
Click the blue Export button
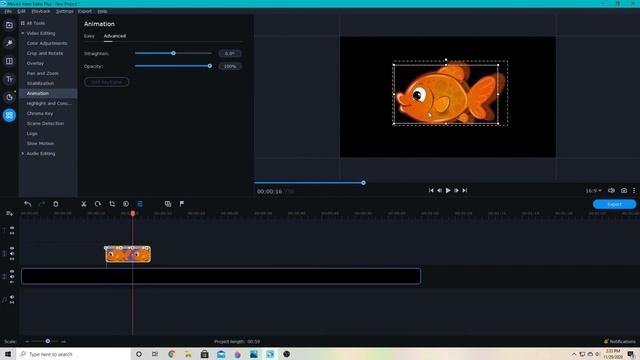(x=614, y=204)
